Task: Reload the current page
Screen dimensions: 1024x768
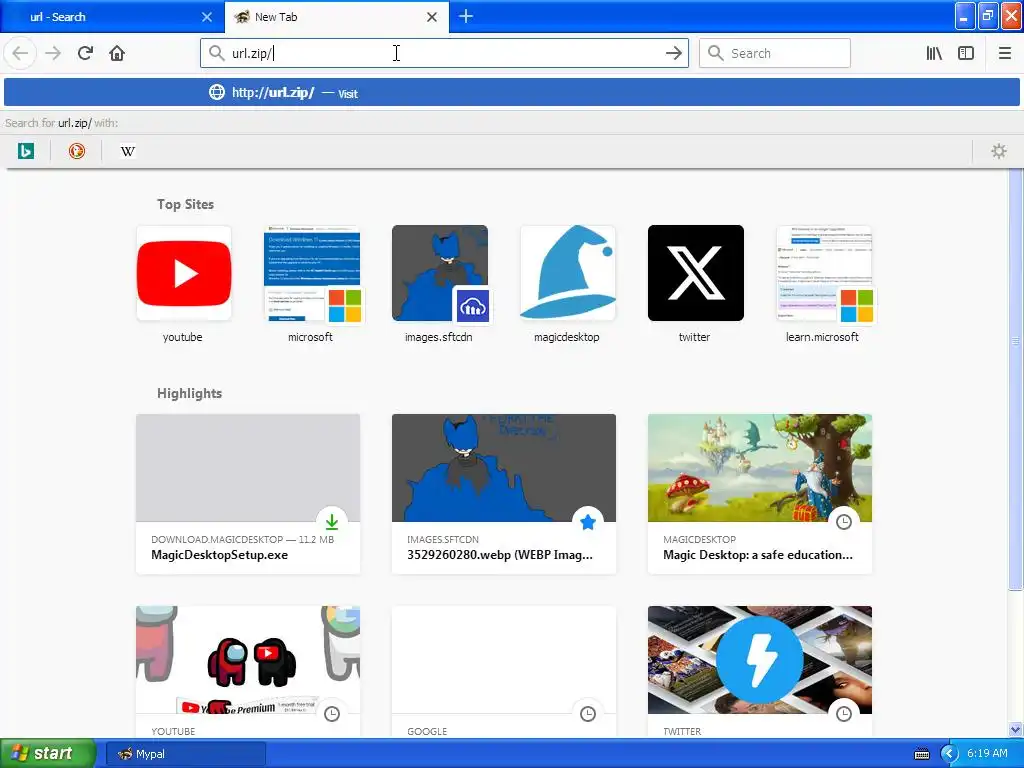Action: [85, 53]
